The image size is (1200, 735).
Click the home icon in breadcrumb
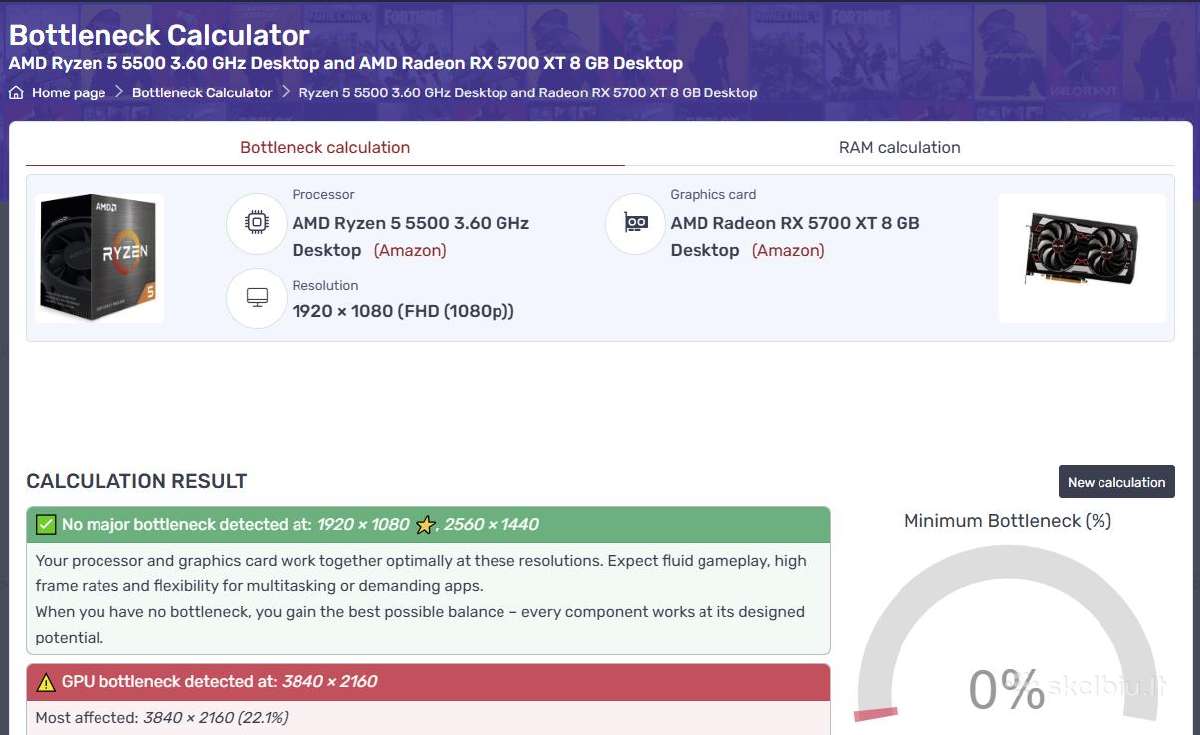(x=16, y=92)
